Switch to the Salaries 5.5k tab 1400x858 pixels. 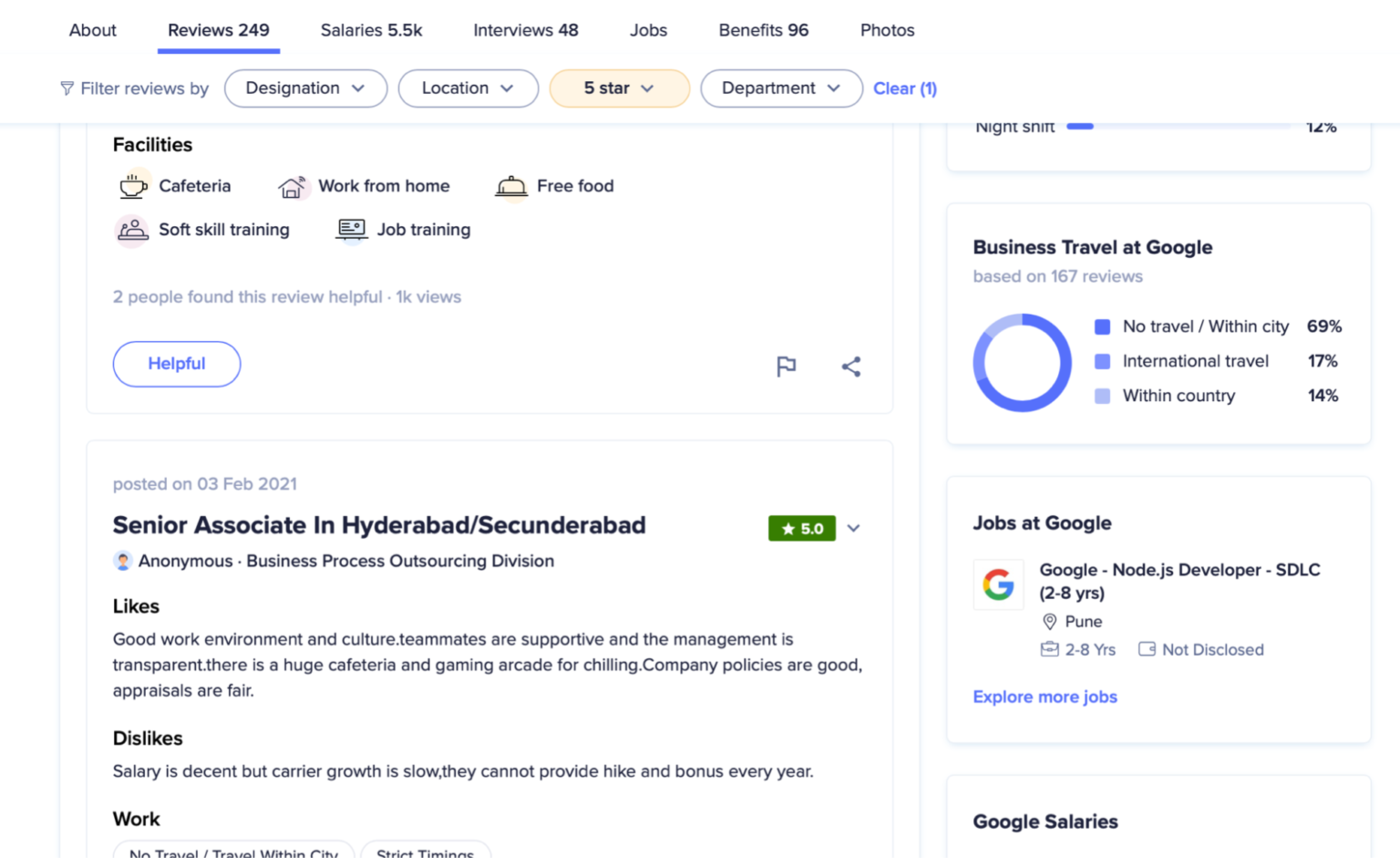coord(371,30)
